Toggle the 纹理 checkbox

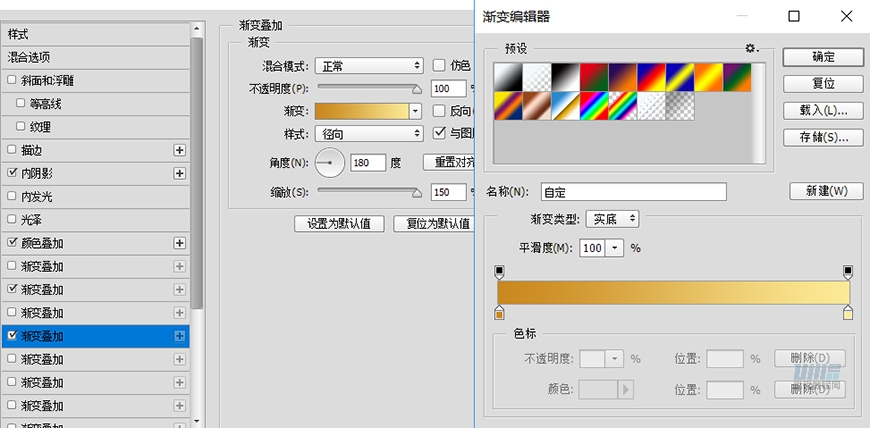[21, 127]
